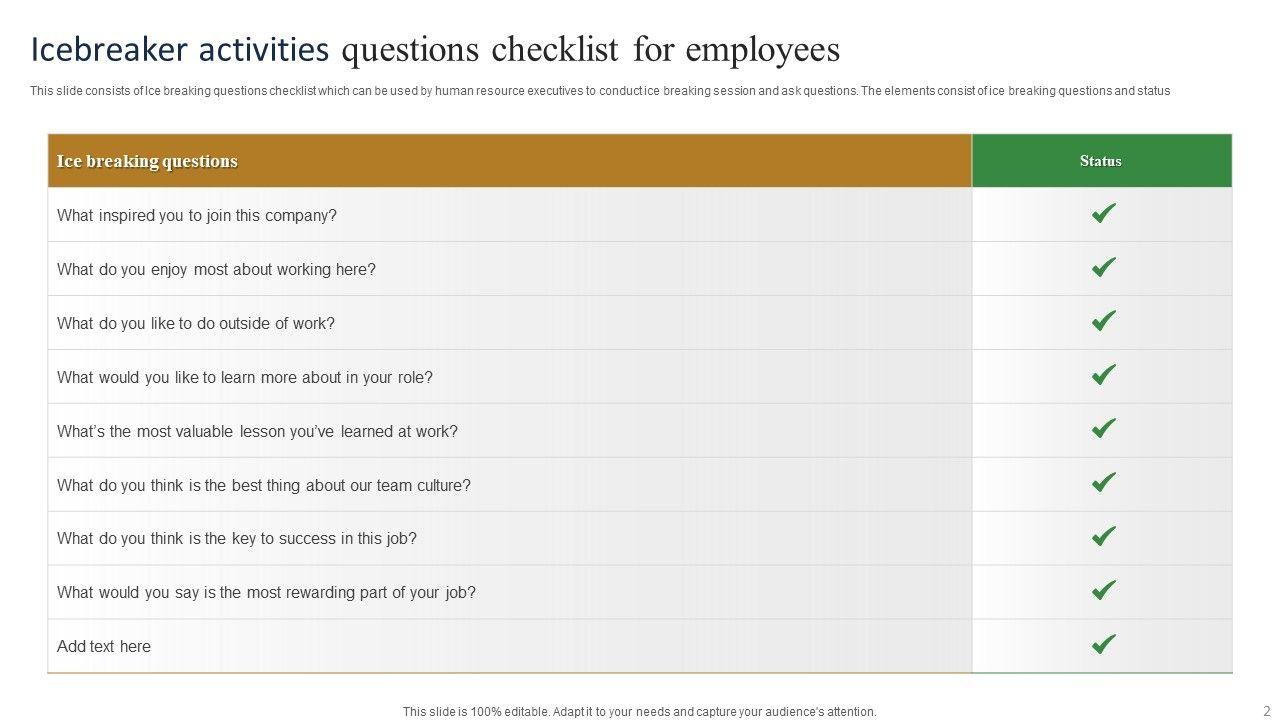Click the checkmark beside 'enjoy most about working here'

point(1103,268)
